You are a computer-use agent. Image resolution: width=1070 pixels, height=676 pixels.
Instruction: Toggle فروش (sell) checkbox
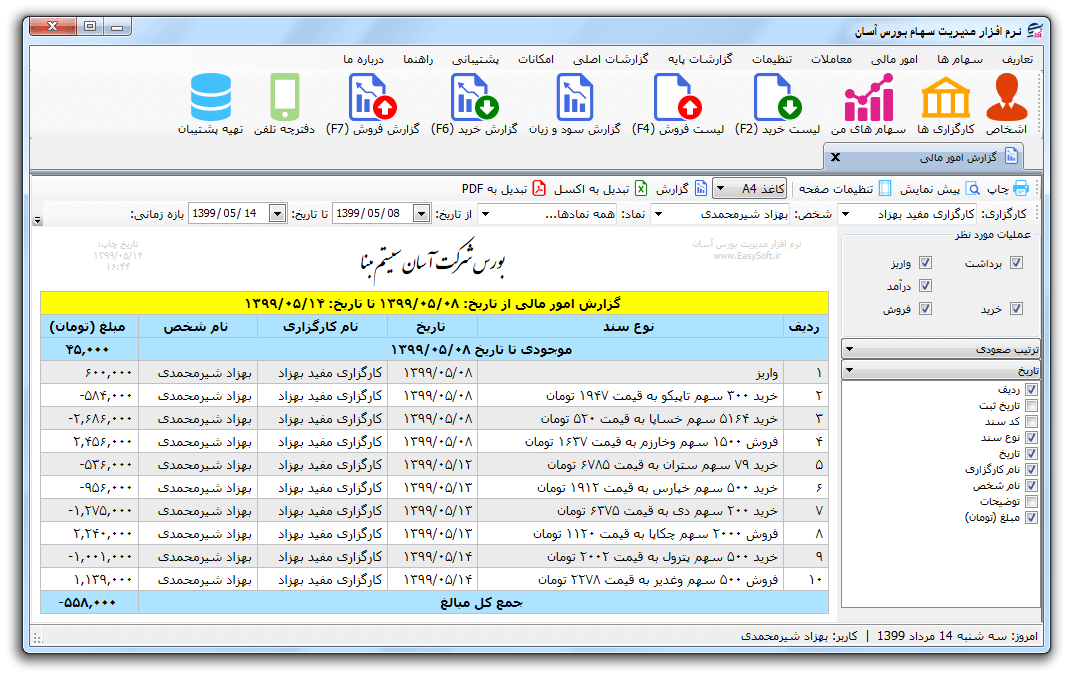[925, 308]
